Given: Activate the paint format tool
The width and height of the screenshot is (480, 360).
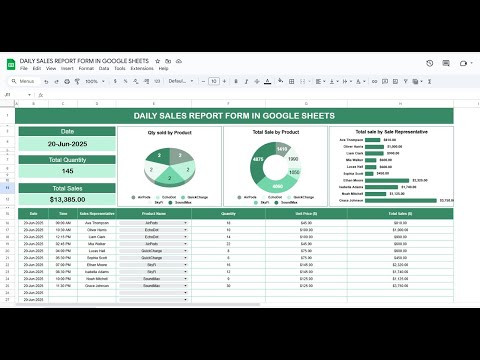Looking at the screenshot, I should 77,81.
